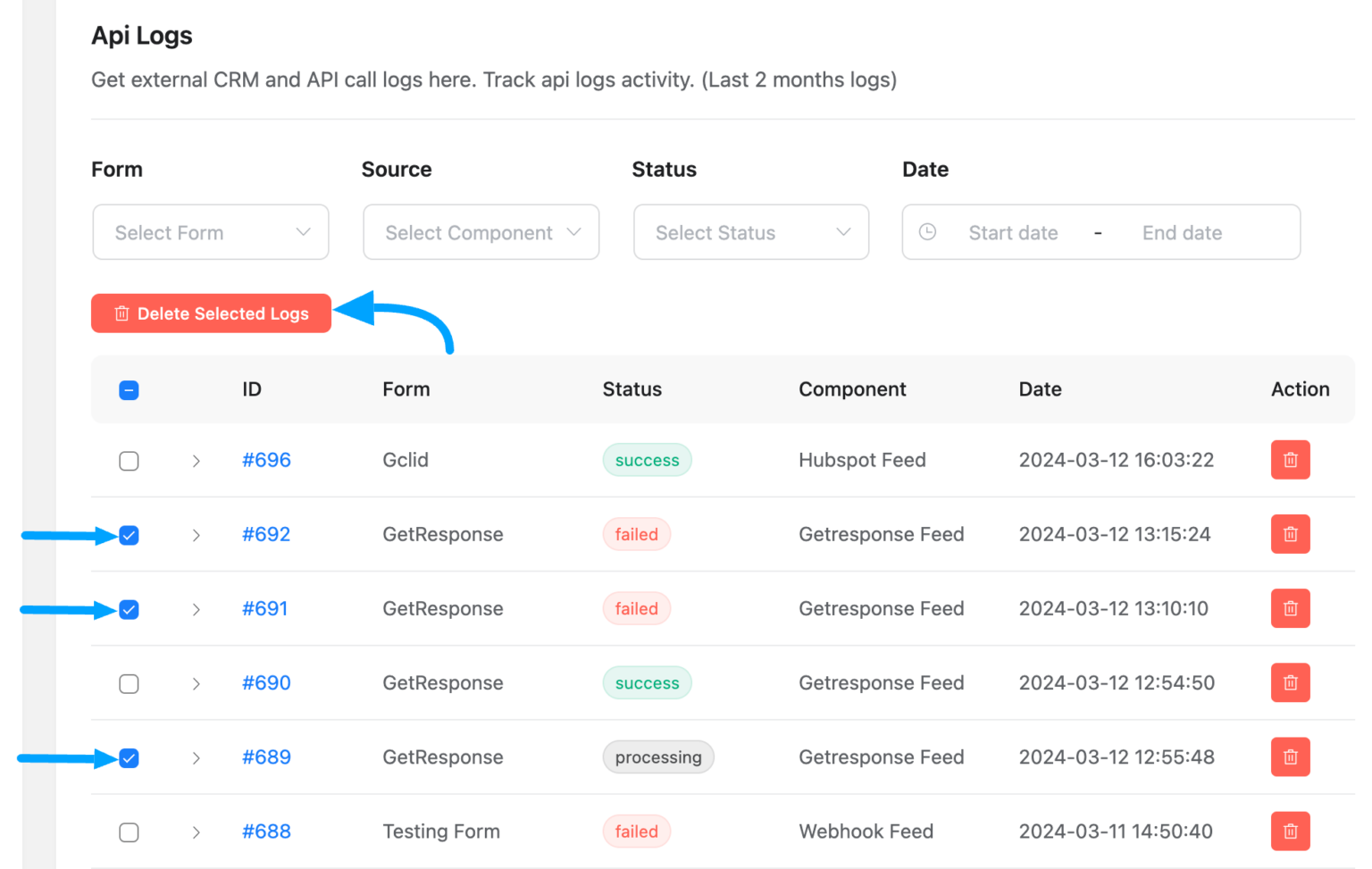The height and width of the screenshot is (869, 1372).
Task: Expand the details row for log #696
Action: click(197, 460)
